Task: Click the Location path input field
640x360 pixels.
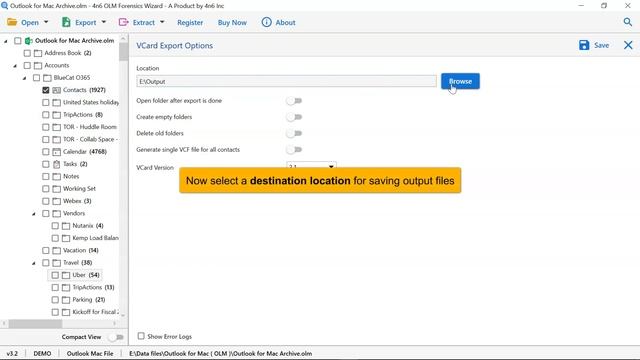Action: [287, 81]
